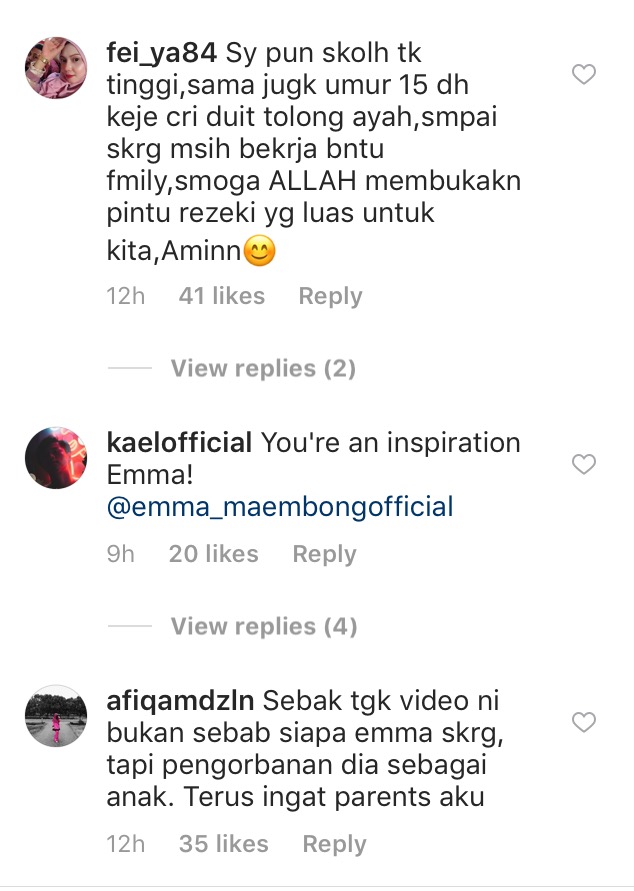Viewport: 634px width, 891px height.
Task: Tap the afiqamdzln username
Action: (x=180, y=699)
